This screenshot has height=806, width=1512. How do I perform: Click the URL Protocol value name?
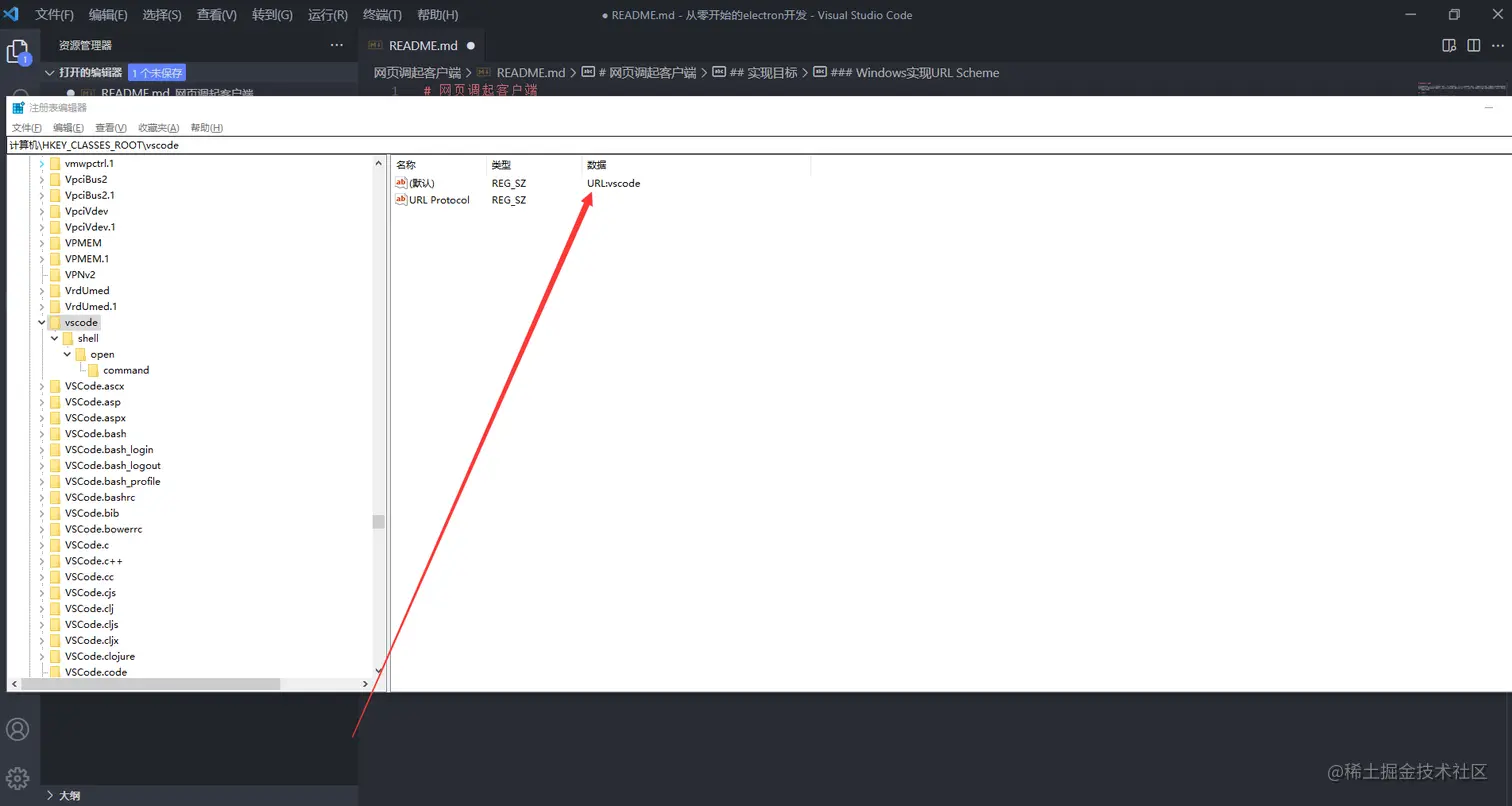[439, 200]
